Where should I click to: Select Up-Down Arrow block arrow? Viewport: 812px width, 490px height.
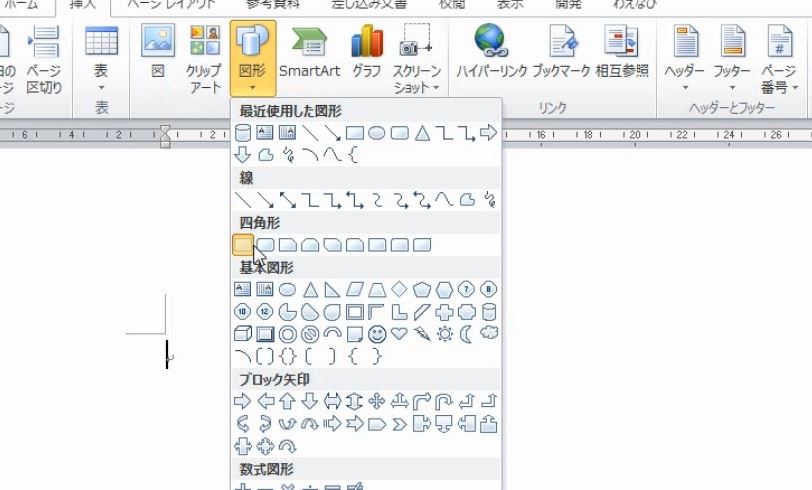click(x=355, y=401)
